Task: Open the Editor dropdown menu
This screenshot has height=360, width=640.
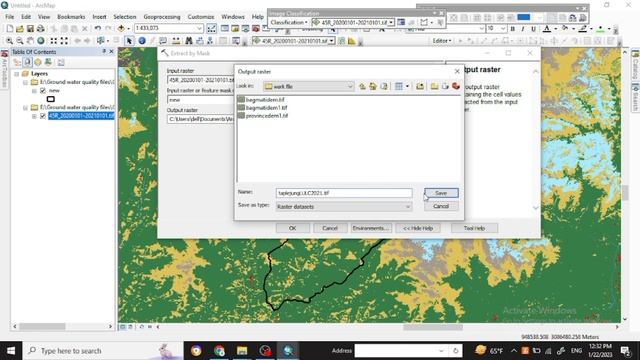Action: pos(442,41)
